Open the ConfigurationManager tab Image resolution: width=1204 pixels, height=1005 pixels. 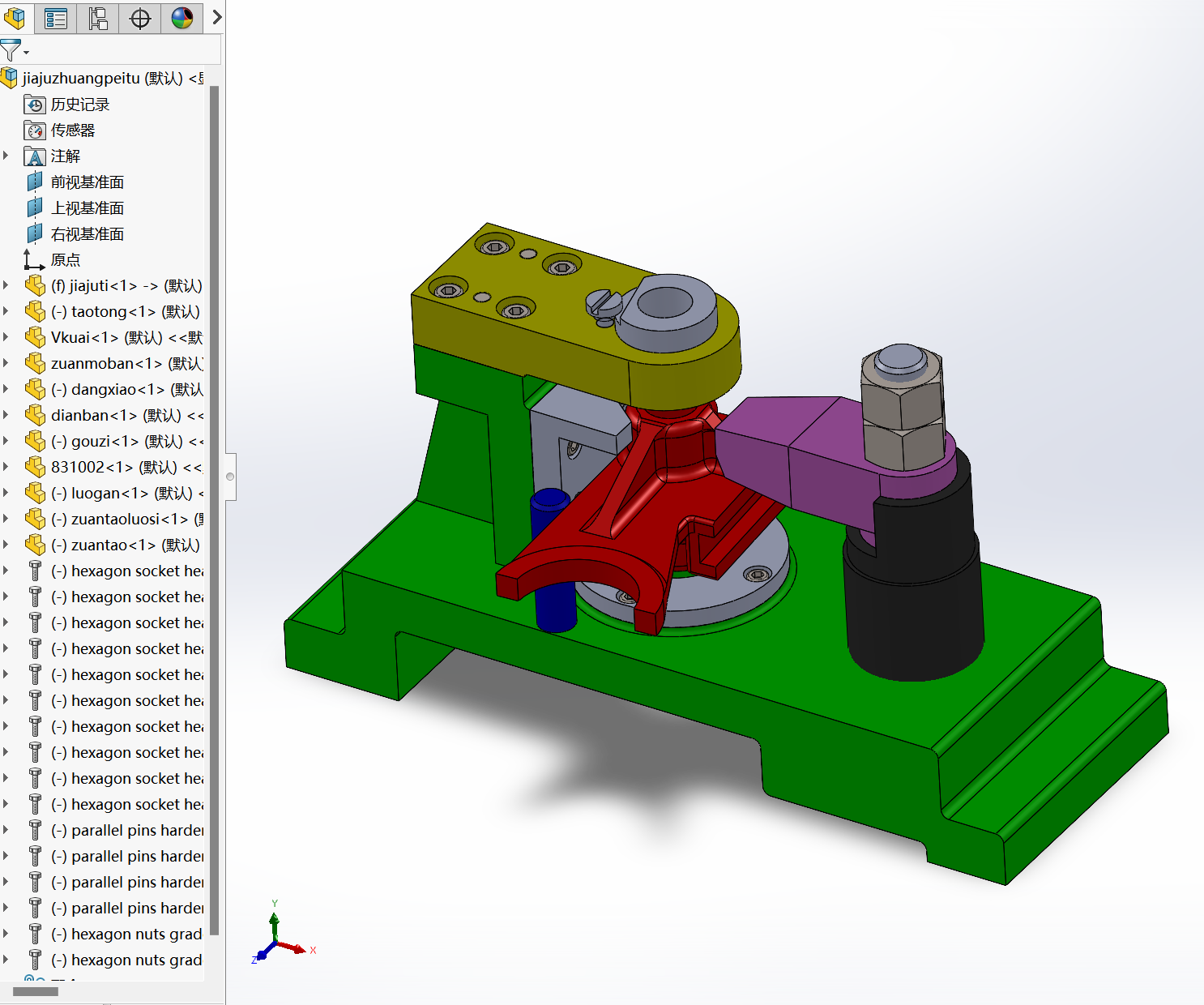click(98, 18)
